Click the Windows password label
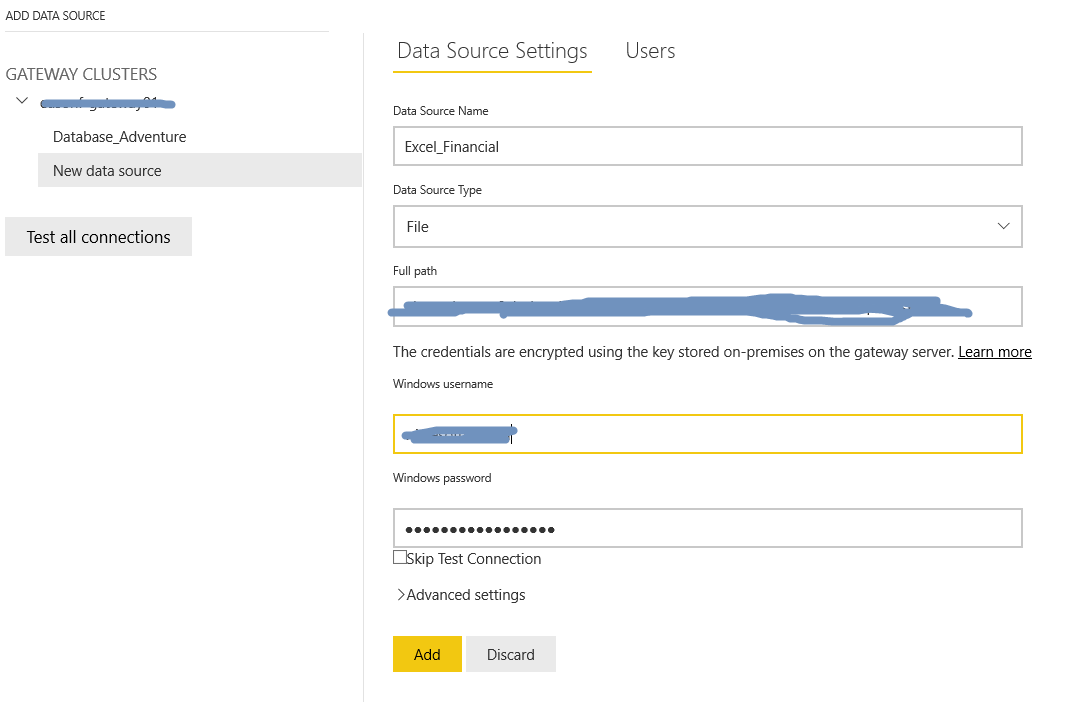 (442, 478)
